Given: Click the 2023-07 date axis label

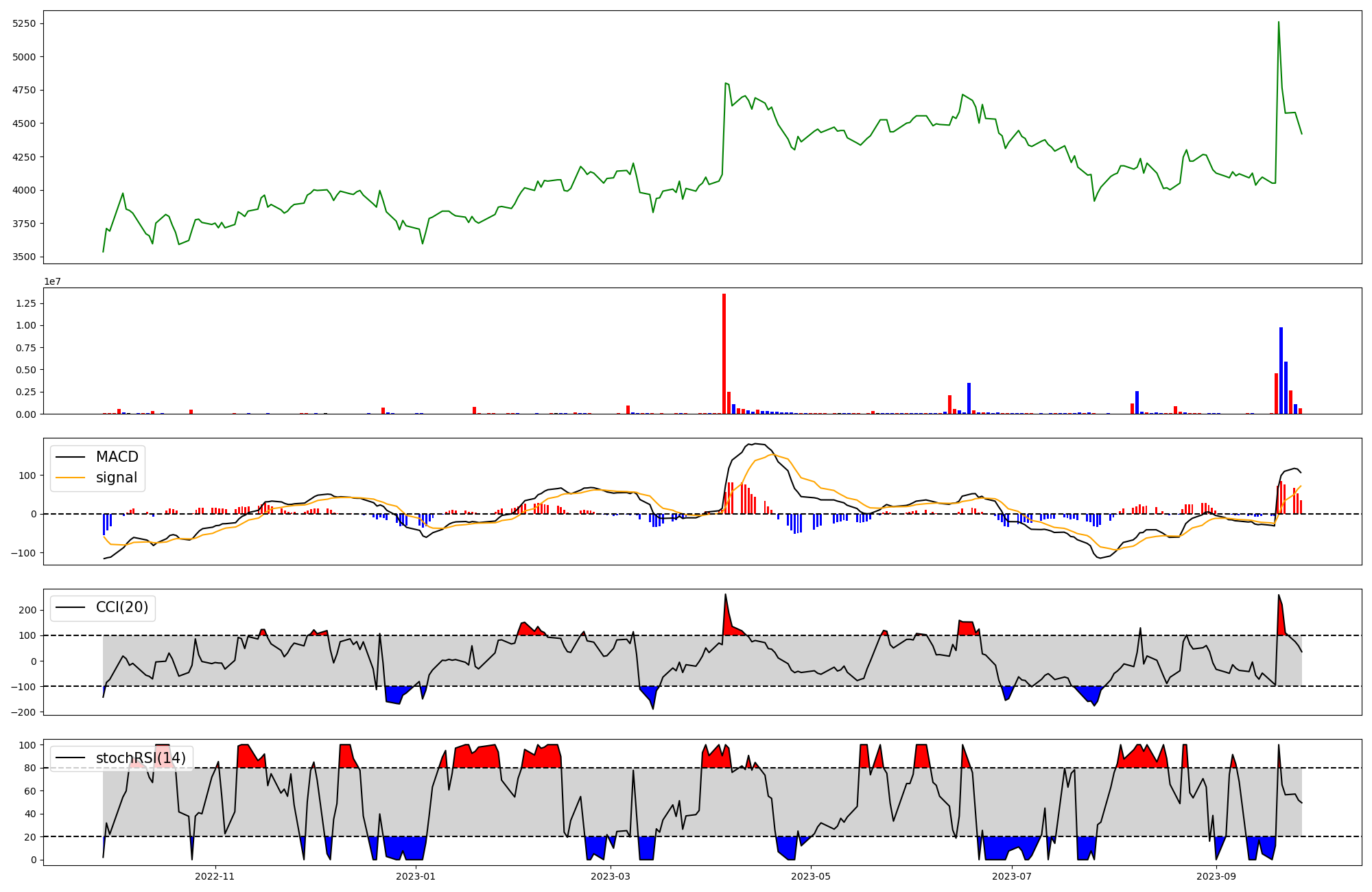Looking at the screenshot, I should point(1012,876).
